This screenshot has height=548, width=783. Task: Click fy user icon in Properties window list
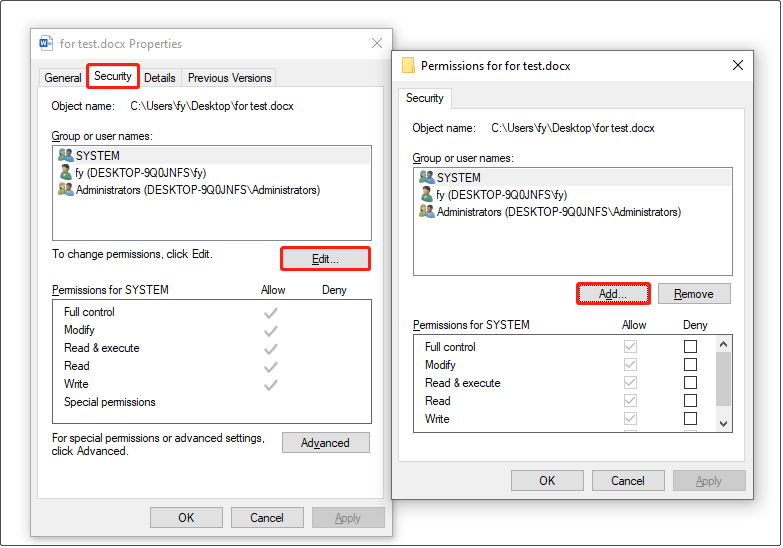click(x=65, y=172)
